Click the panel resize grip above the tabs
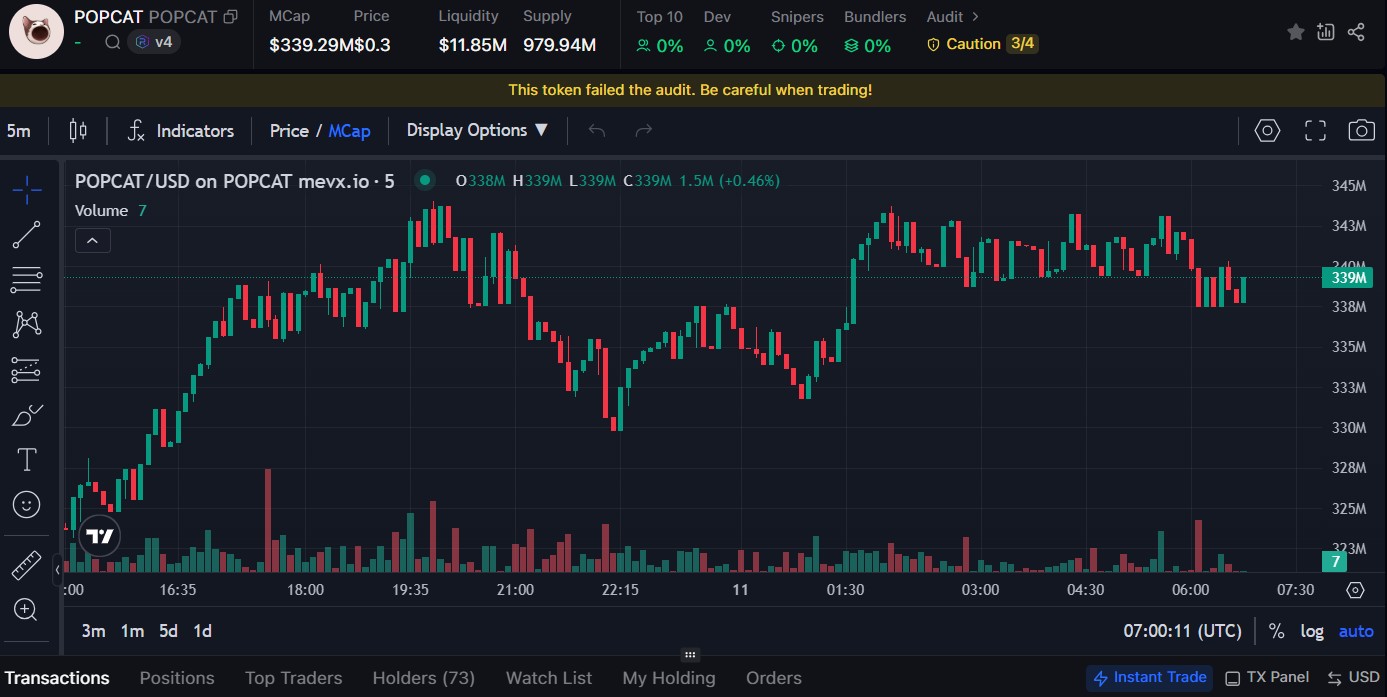 [x=690, y=655]
